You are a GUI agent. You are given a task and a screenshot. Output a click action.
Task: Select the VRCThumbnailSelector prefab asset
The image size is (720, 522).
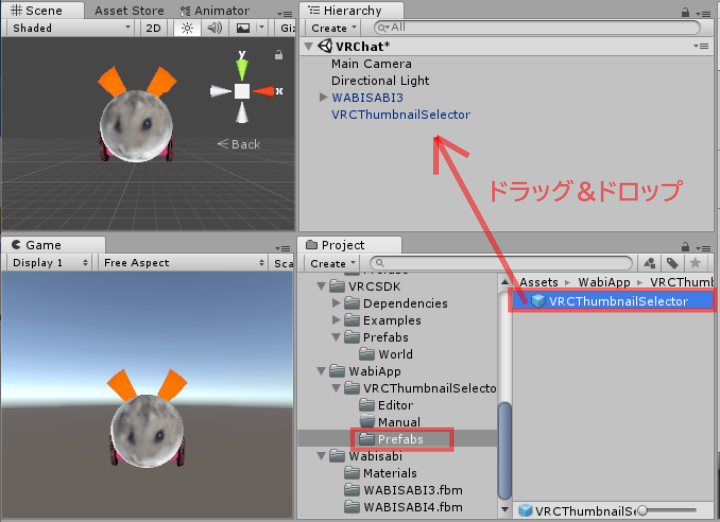[x=613, y=301]
